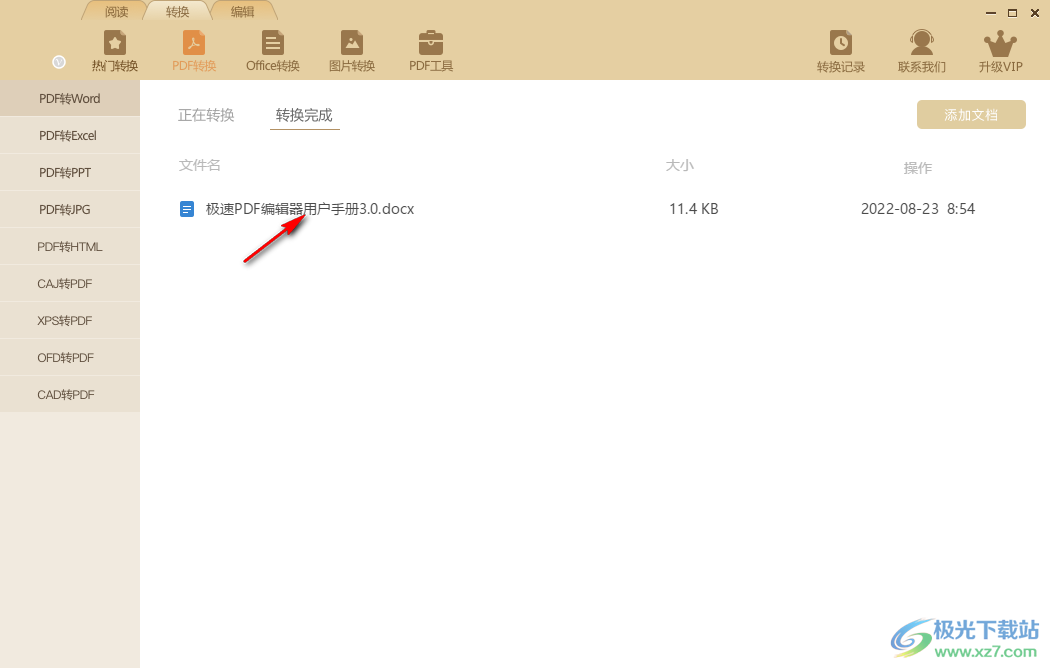Click the small round logo badge
Viewport: 1050px width, 668px height.
(59, 62)
